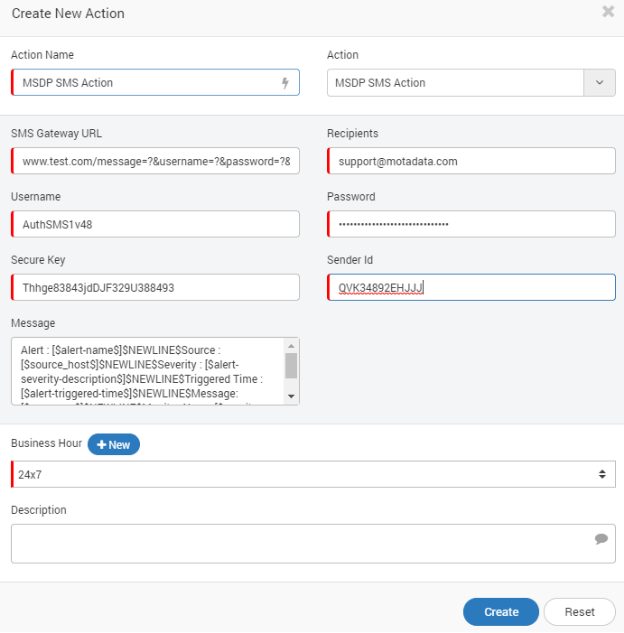Close the Create New Action dialog
This screenshot has width=624, height=633.
tap(608, 11)
